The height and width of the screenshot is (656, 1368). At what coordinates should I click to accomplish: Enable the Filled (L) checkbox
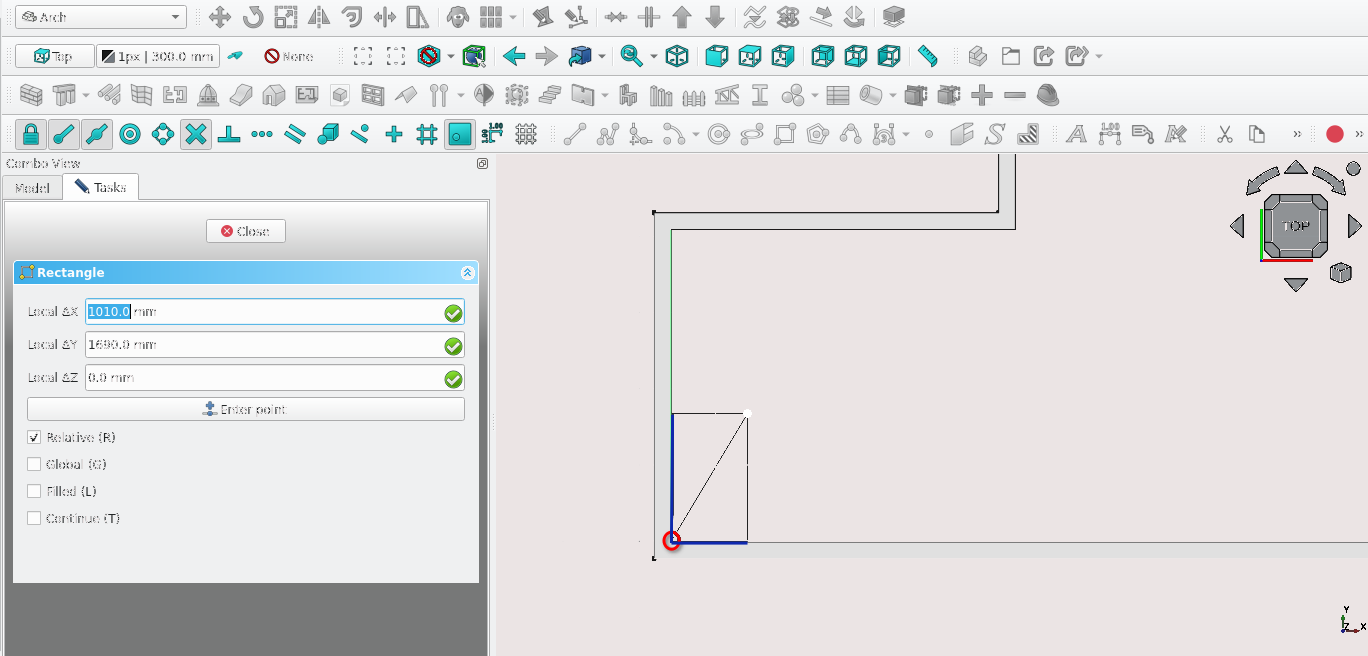pos(35,492)
